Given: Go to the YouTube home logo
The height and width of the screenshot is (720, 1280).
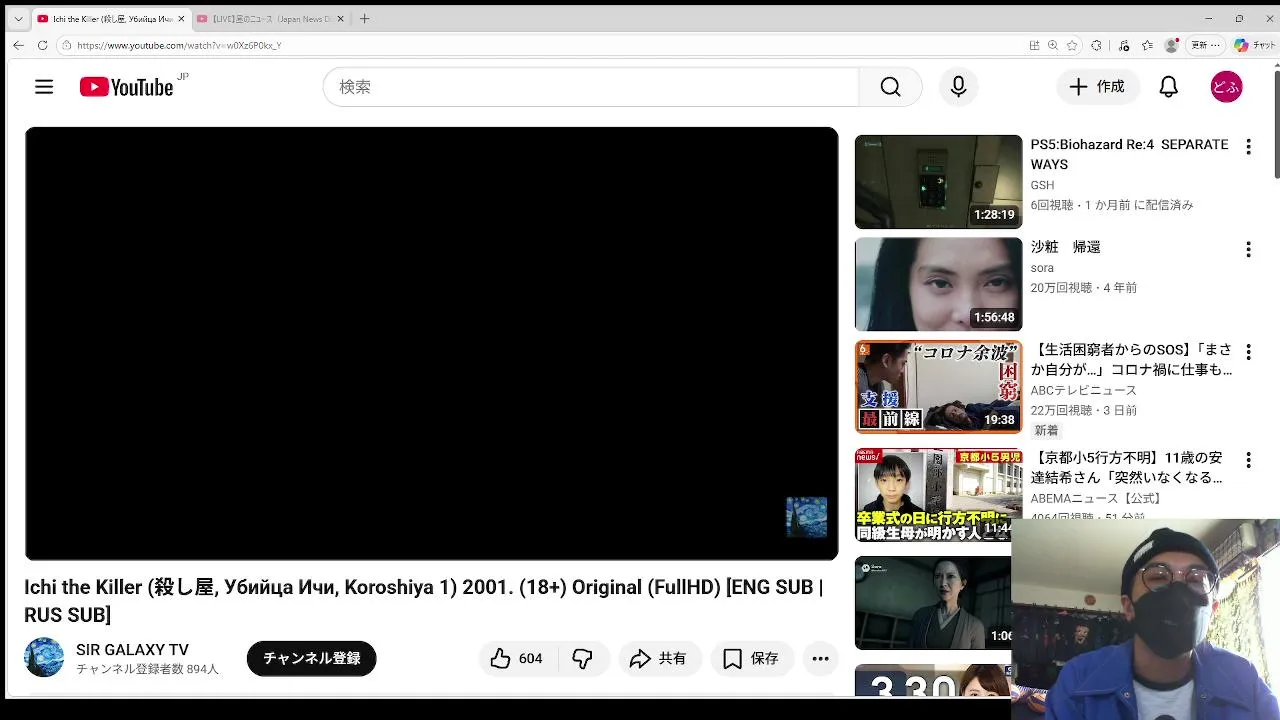Looking at the screenshot, I should [127, 87].
